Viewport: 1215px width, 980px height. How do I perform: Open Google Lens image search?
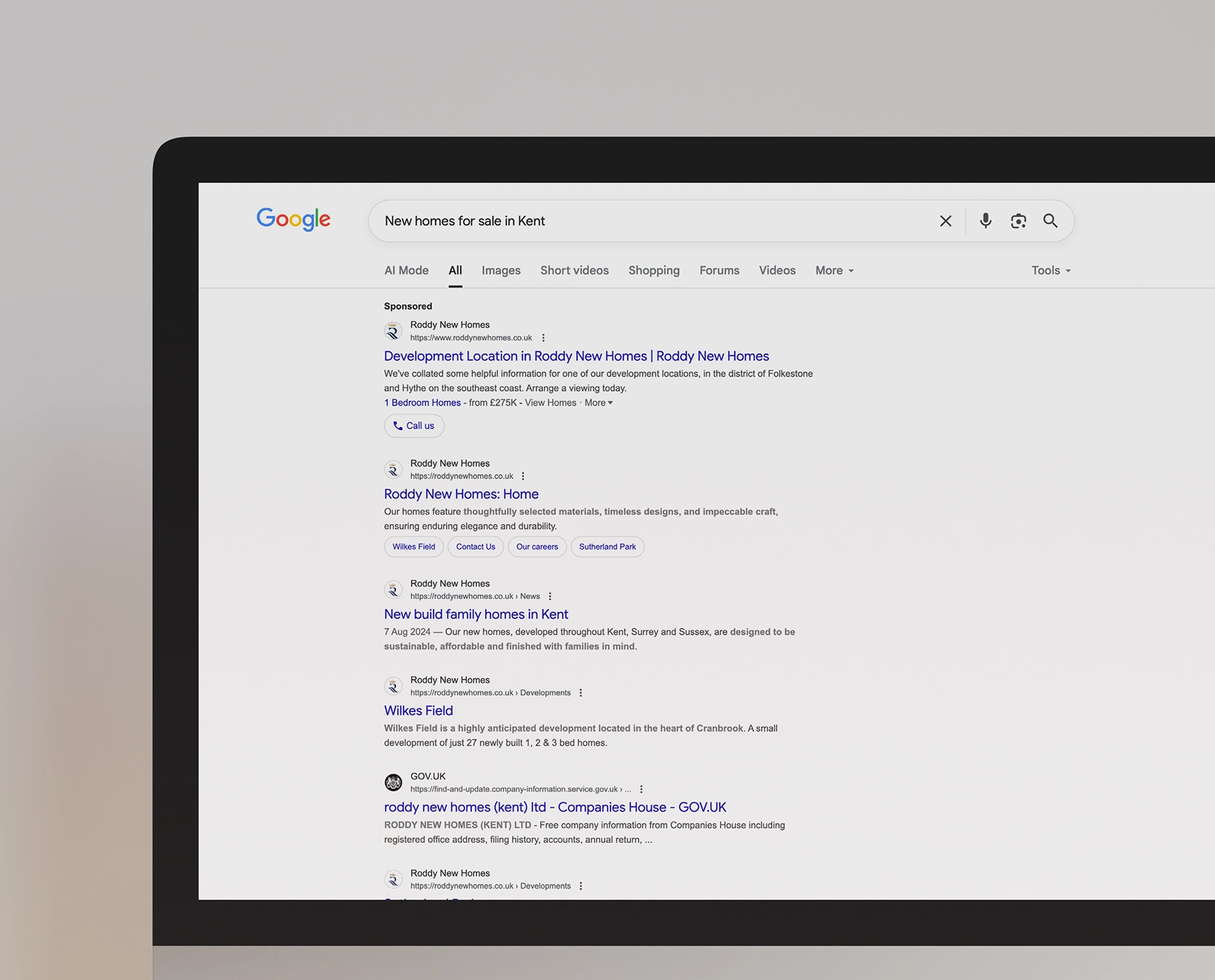pyautogui.click(x=1017, y=221)
